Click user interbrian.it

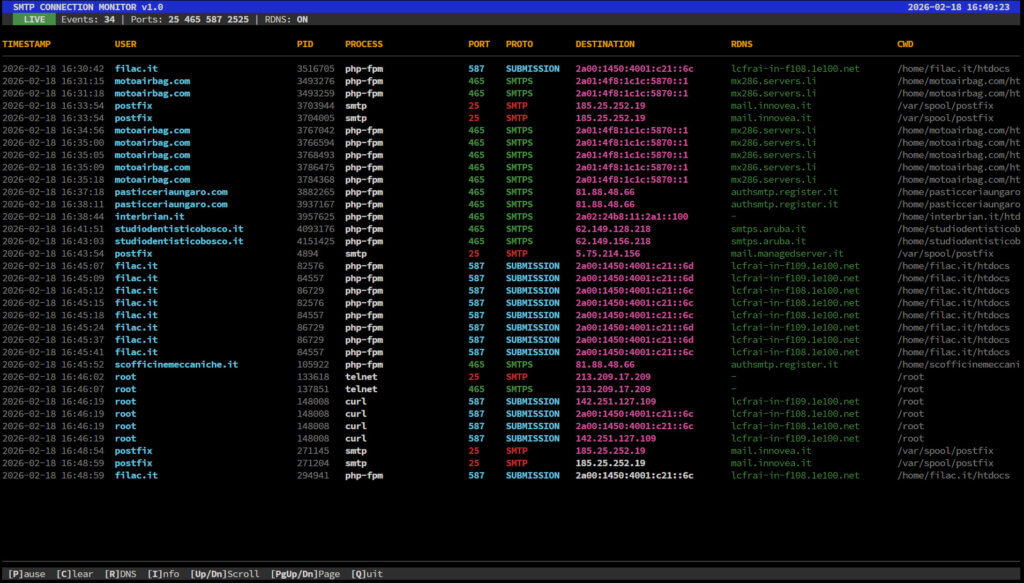[150, 217]
